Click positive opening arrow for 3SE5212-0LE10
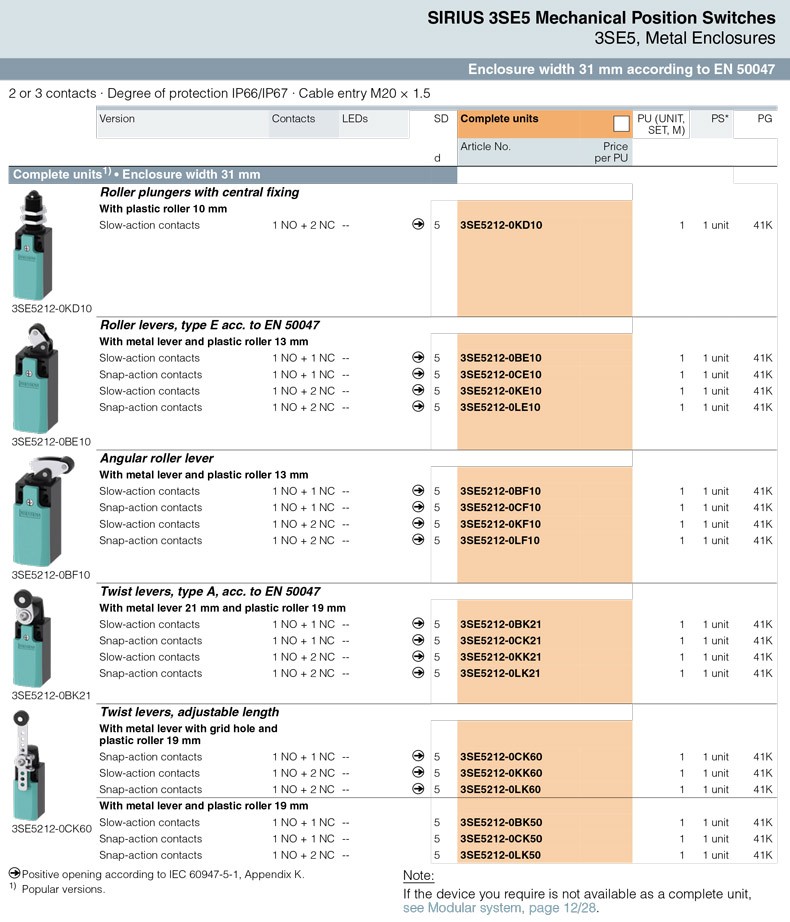The image size is (790, 922). [418, 407]
